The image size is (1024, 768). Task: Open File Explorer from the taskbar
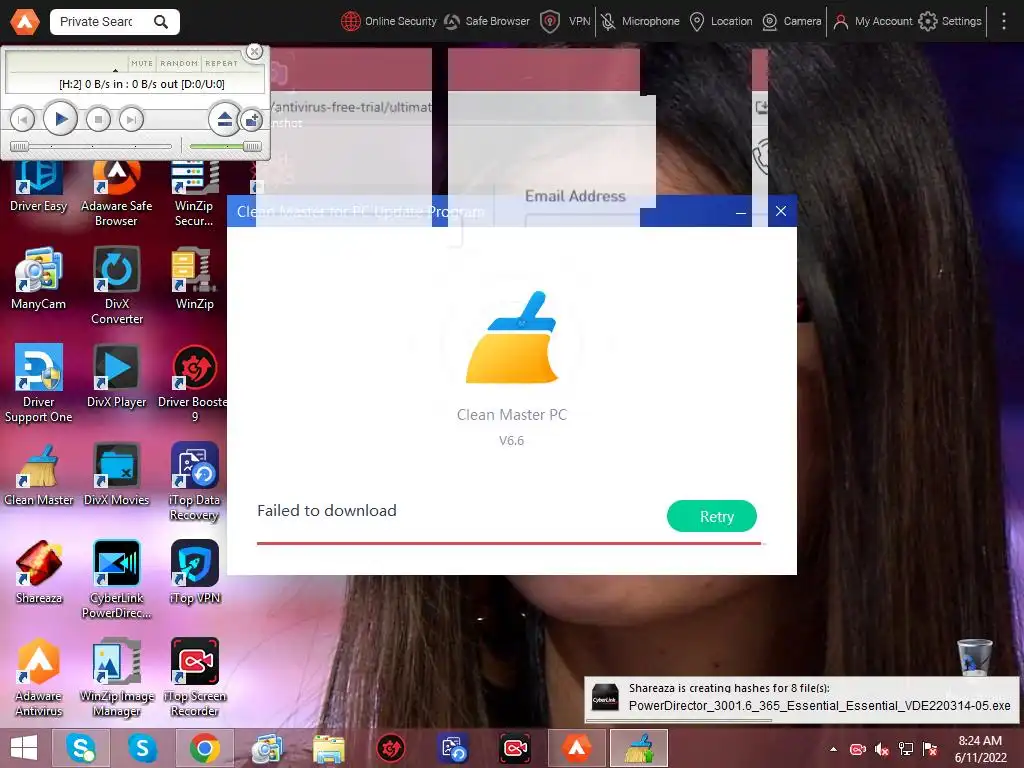pyautogui.click(x=328, y=748)
